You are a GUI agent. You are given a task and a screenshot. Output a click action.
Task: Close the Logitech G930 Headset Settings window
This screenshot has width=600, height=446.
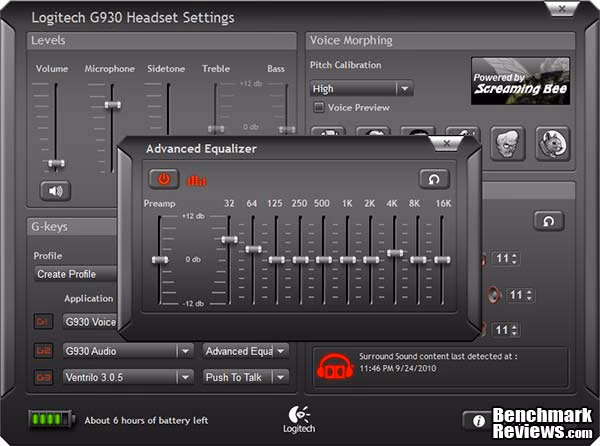pyautogui.click(x=562, y=8)
